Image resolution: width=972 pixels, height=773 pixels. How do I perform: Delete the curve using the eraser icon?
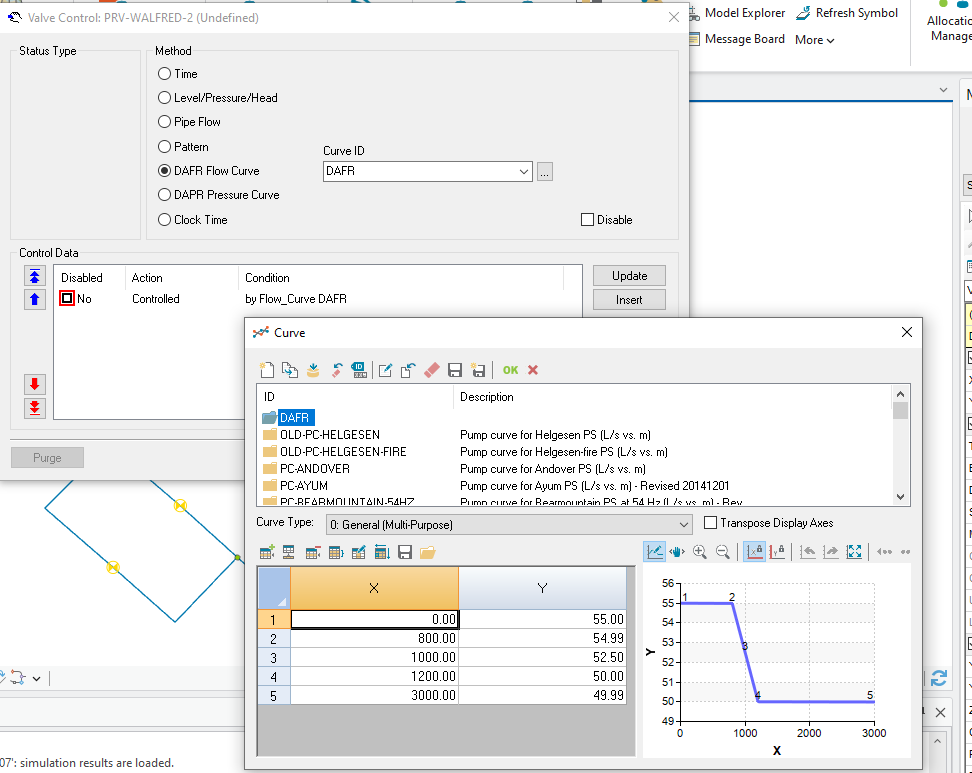(x=431, y=370)
